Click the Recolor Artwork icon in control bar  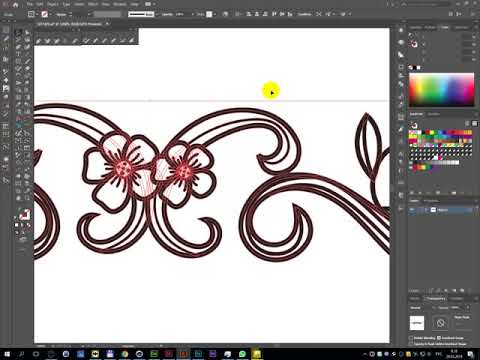pos(226,14)
